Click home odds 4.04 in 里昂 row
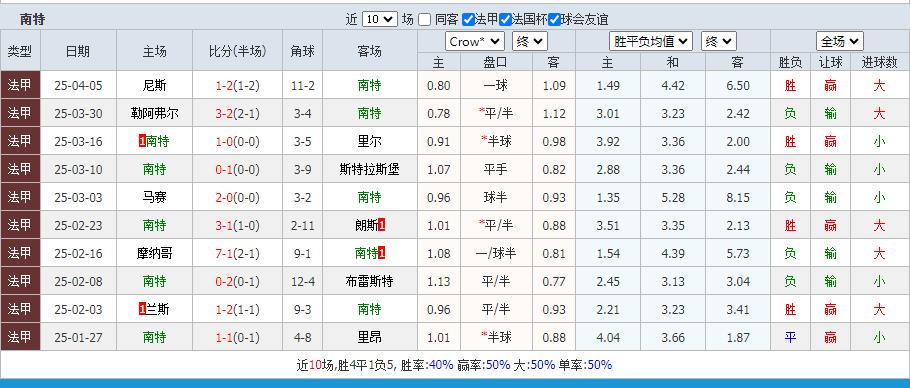 [x=608, y=337]
